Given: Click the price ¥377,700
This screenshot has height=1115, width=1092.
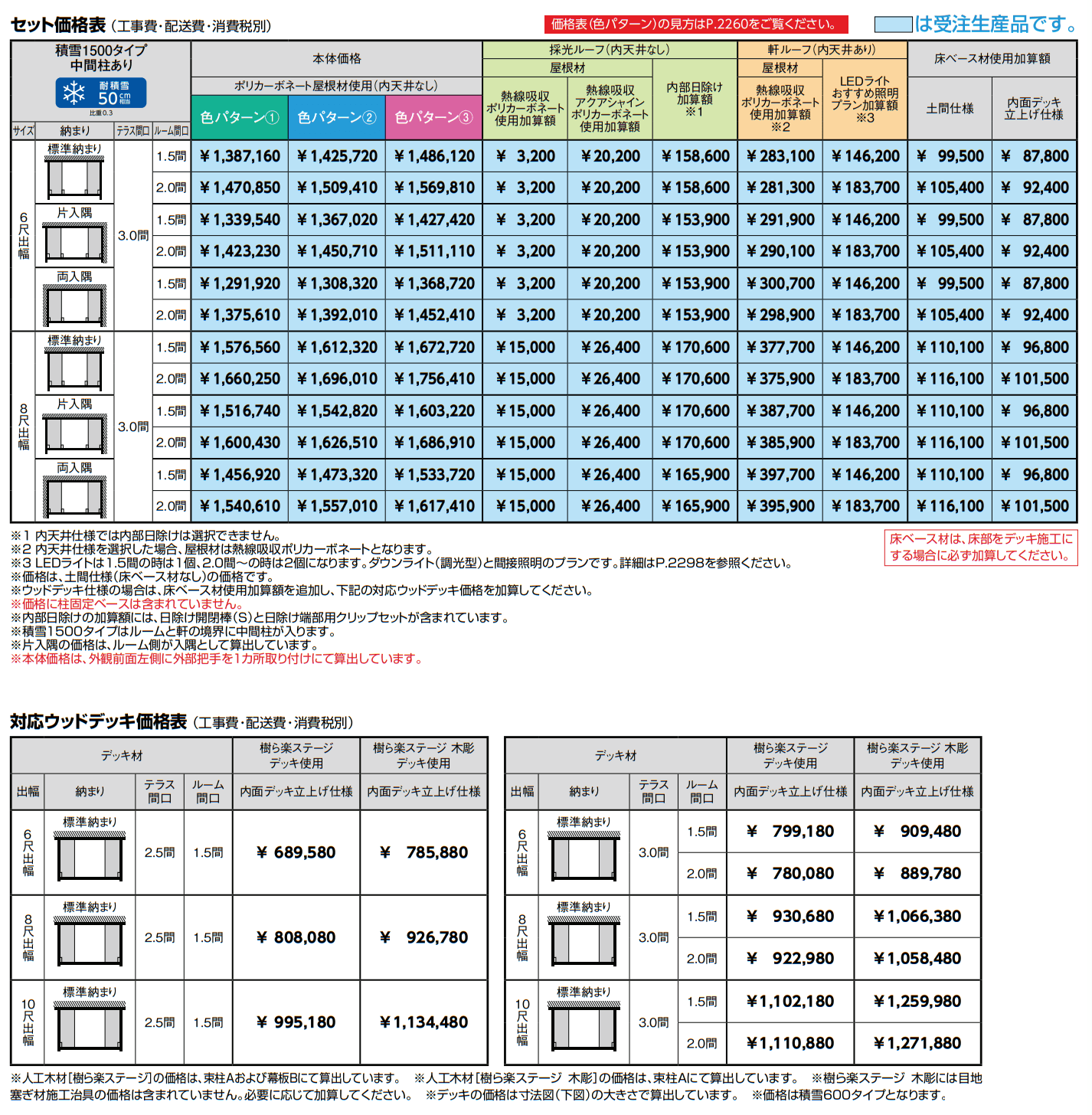Looking at the screenshot, I should pyautogui.click(x=780, y=347).
